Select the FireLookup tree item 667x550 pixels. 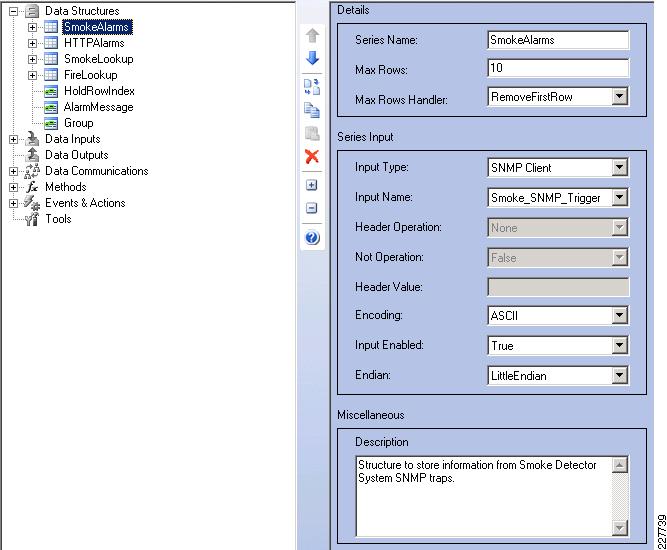[x=91, y=75]
